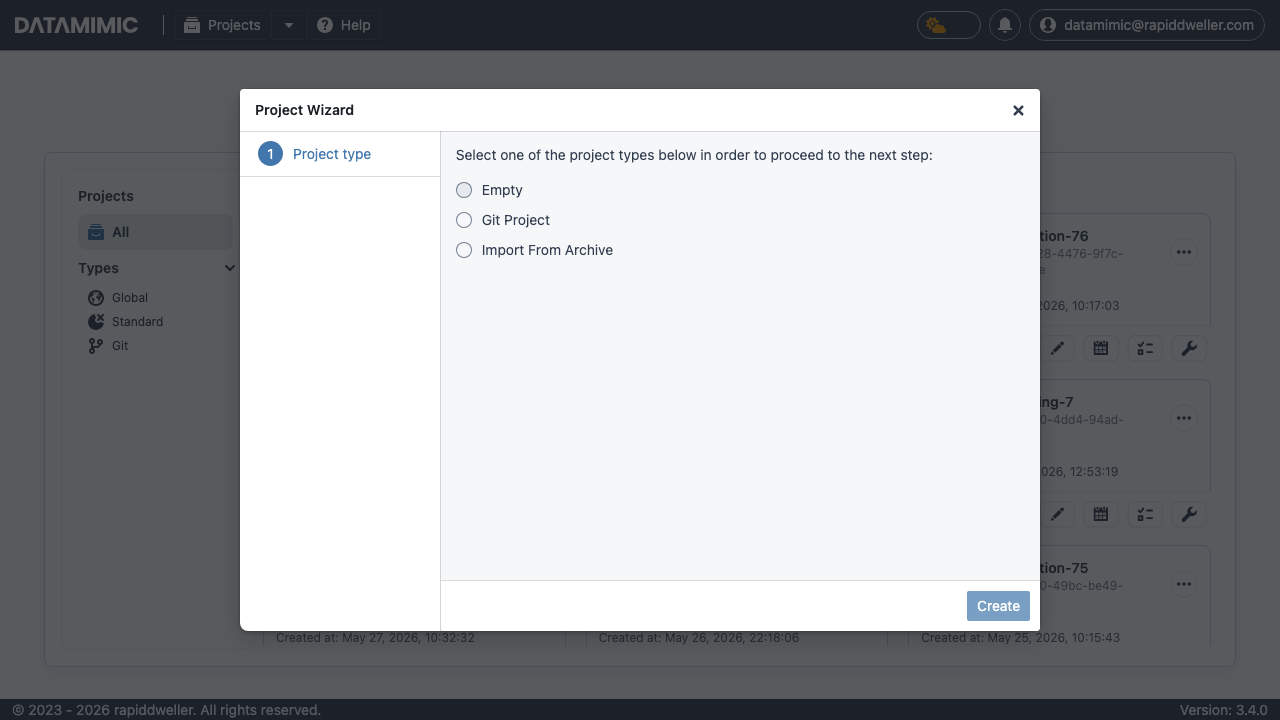Viewport: 1280px width, 720px height.
Task: Open the Help menu
Action: point(343,25)
